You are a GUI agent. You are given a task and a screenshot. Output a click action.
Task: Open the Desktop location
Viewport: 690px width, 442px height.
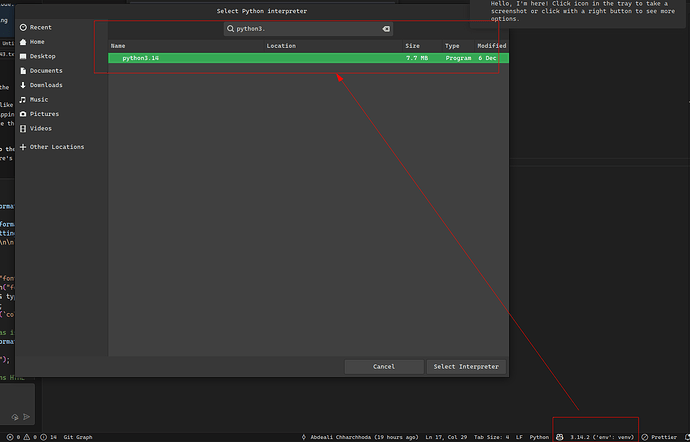point(42,57)
